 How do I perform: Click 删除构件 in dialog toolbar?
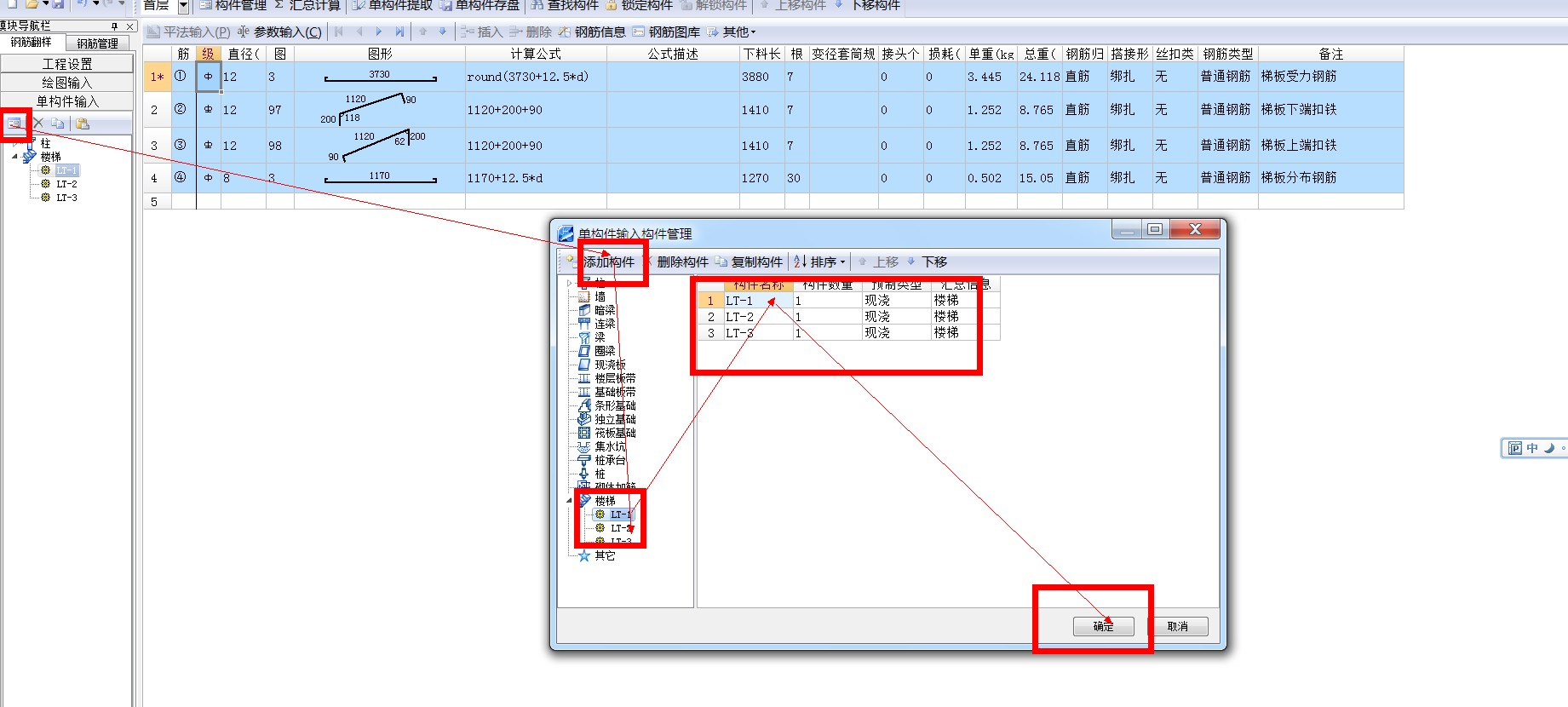click(x=675, y=262)
